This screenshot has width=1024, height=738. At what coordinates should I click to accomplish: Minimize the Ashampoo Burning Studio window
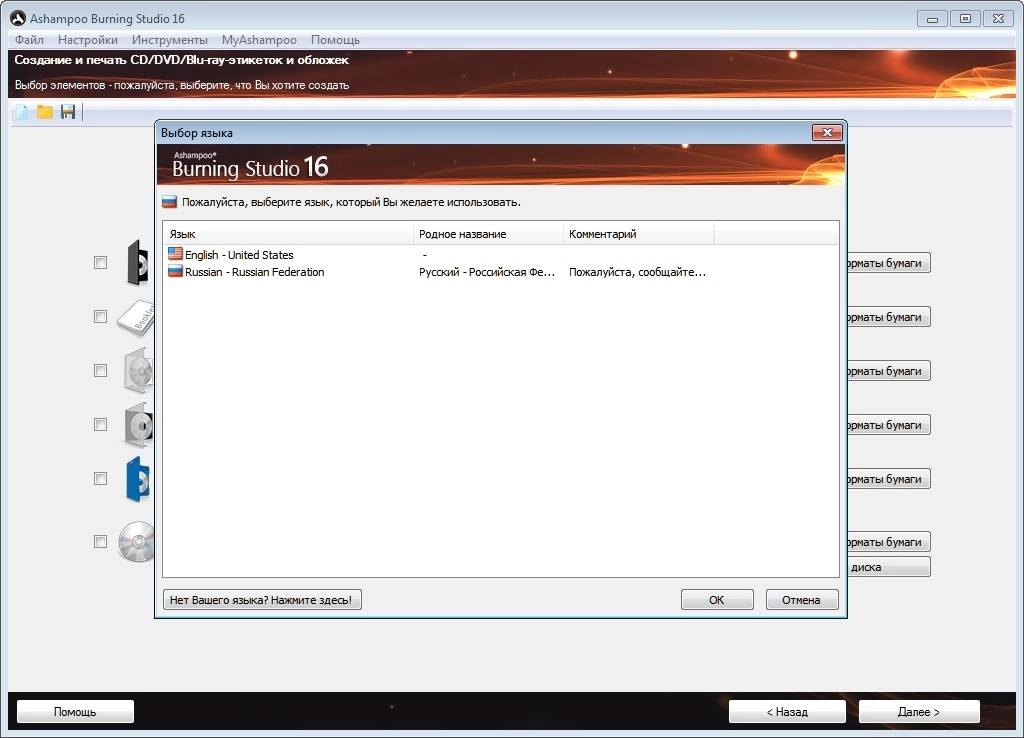coord(933,19)
